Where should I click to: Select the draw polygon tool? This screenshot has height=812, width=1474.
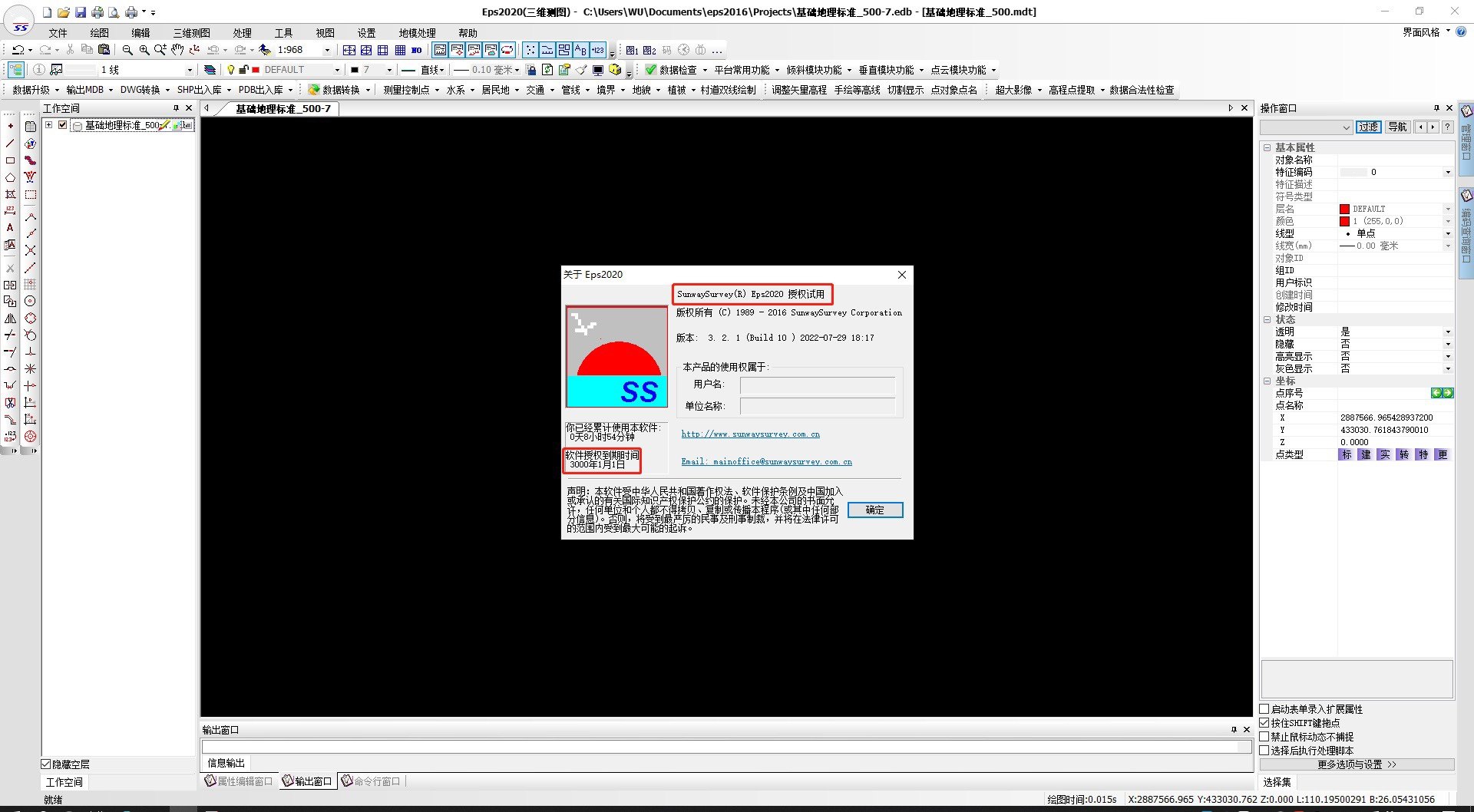tap(10, 177)
